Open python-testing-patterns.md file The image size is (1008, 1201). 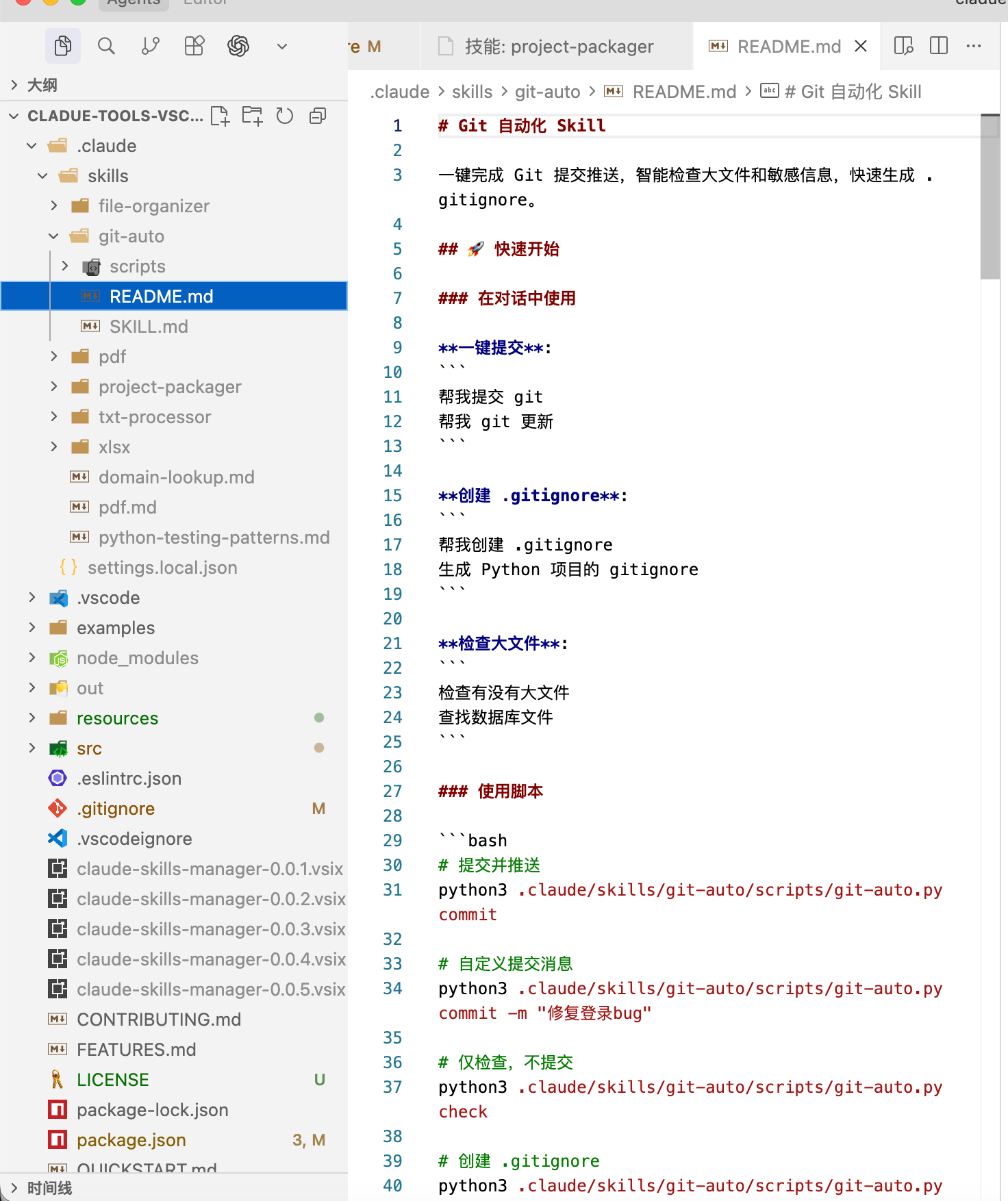(x=174, y=538)
